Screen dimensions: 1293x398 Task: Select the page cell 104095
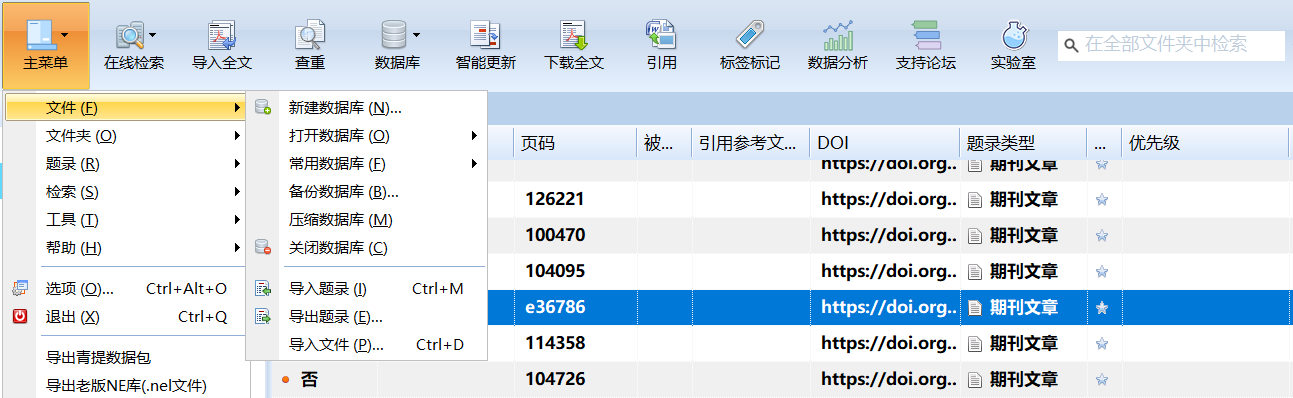pos(576,271)
